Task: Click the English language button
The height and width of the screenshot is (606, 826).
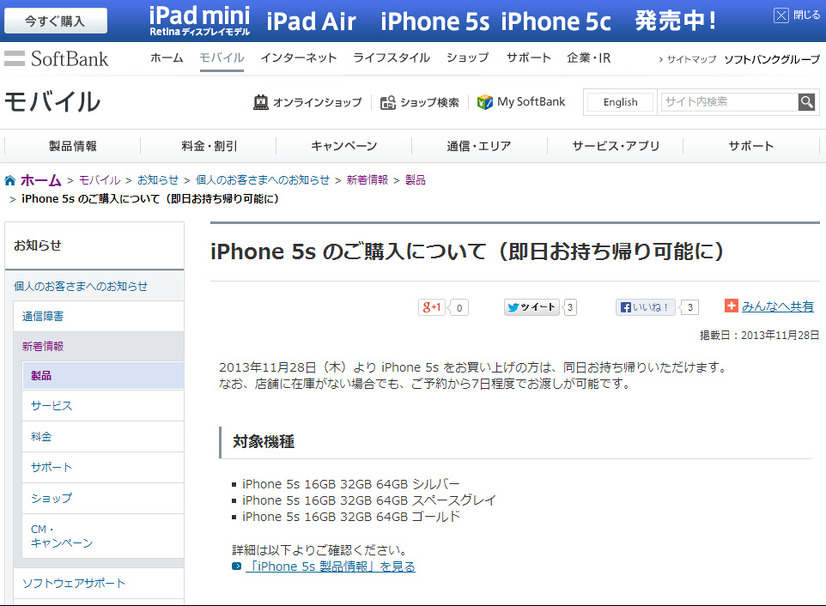Action: (620, 102)
